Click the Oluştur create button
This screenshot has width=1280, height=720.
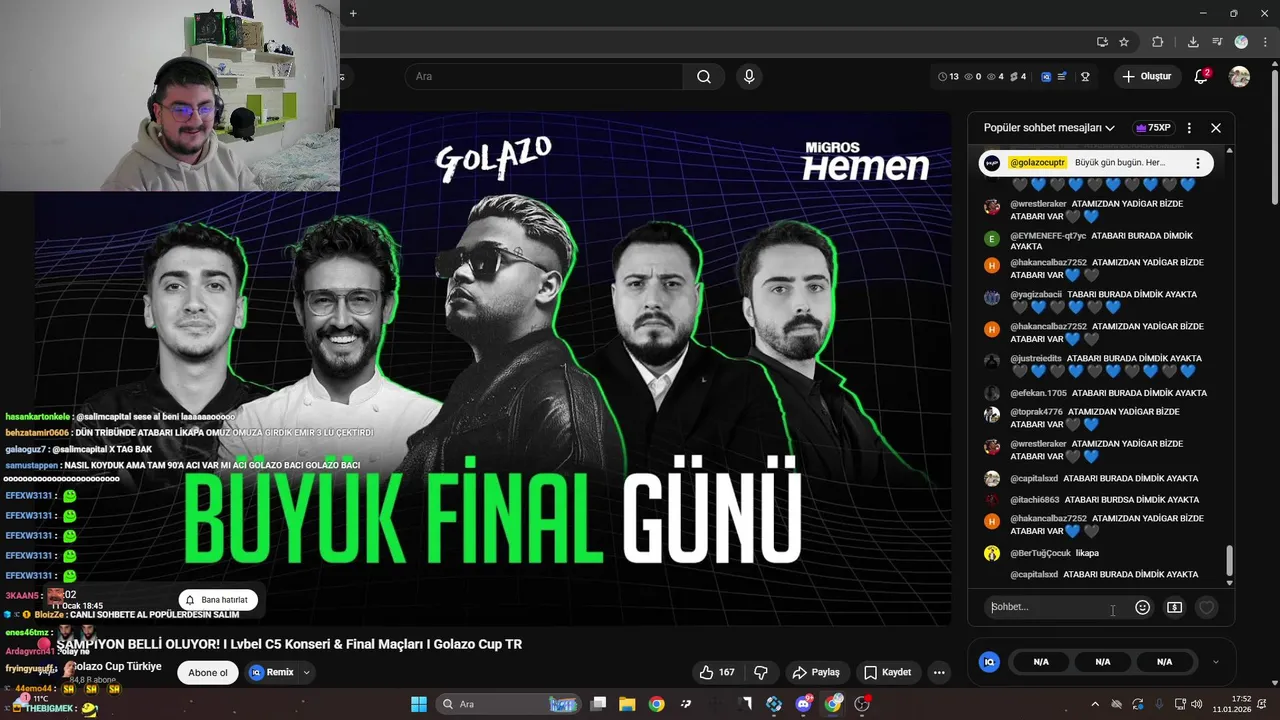click(1146, 77)
